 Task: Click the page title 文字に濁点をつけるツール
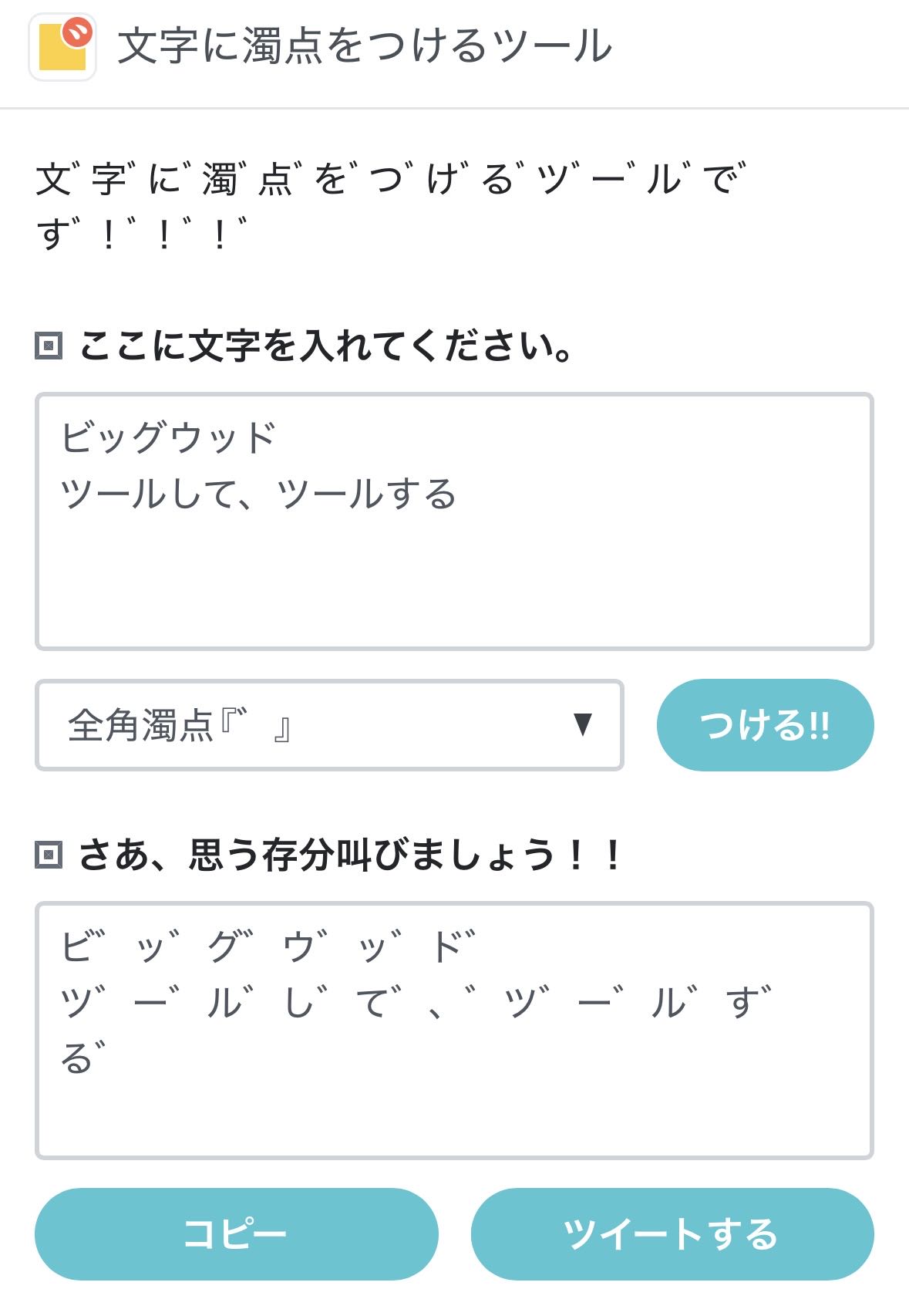coord(365,46)
